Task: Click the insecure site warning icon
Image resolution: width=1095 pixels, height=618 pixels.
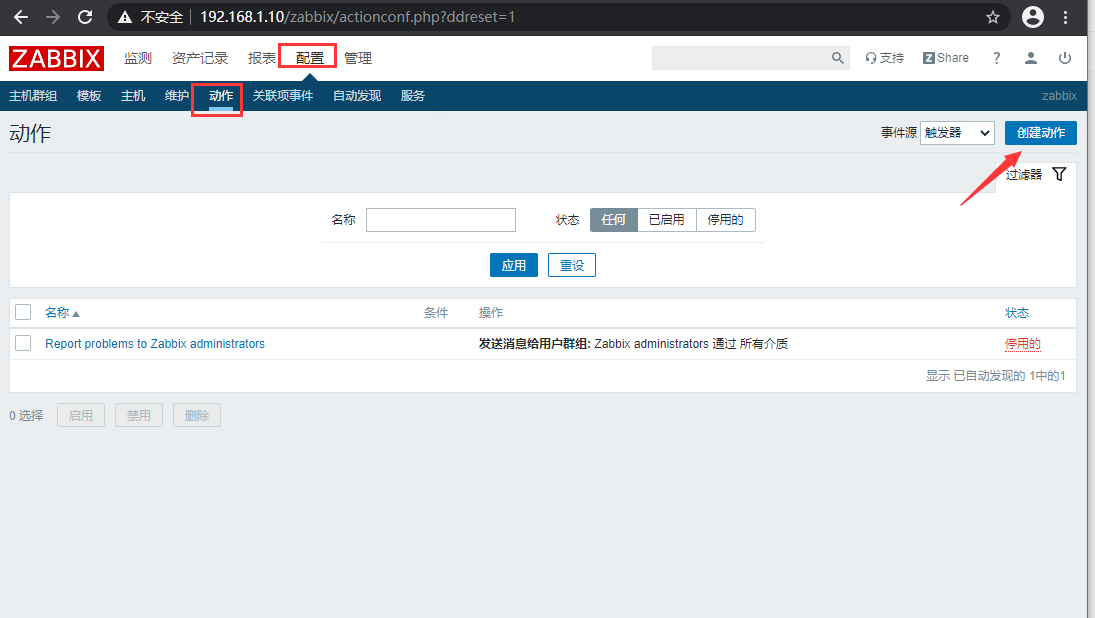Action: pos(125,17)
